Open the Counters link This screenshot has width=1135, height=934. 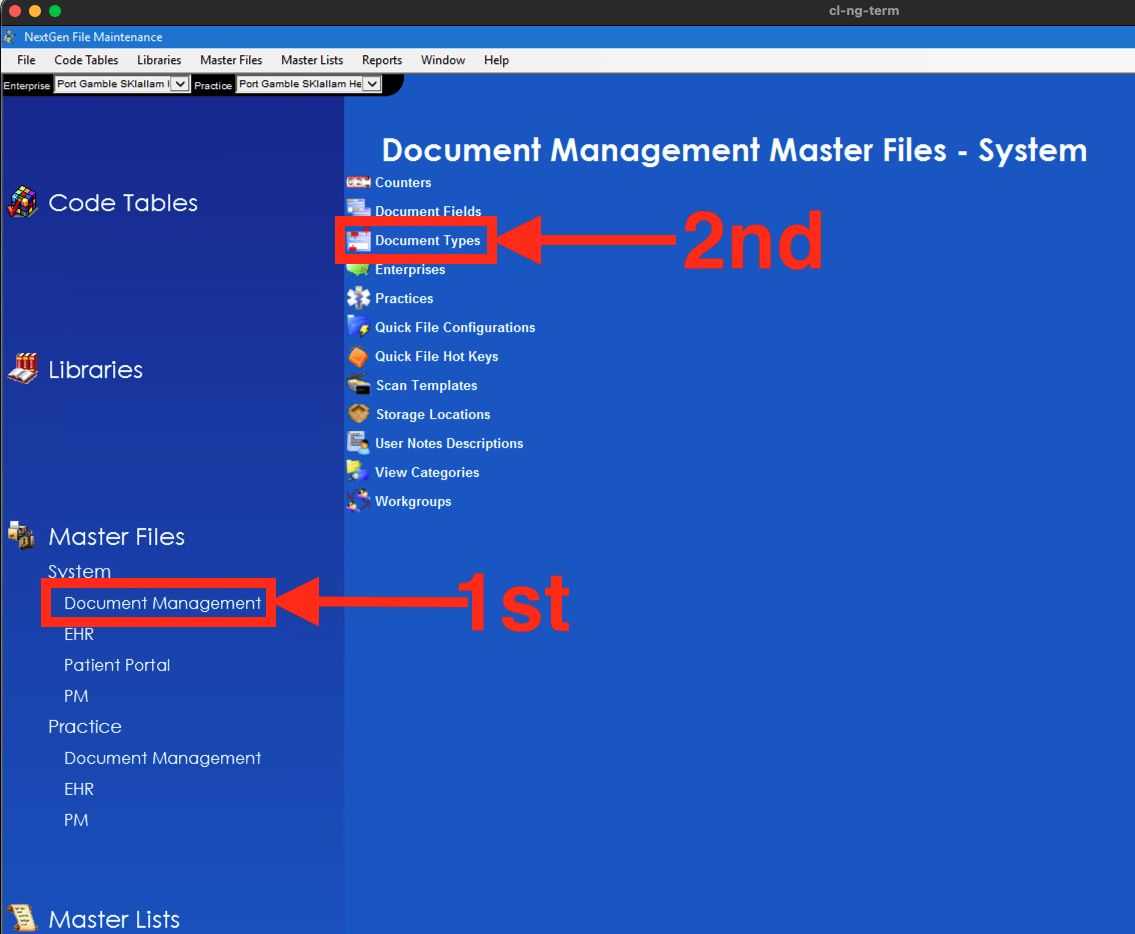[403, 182]
